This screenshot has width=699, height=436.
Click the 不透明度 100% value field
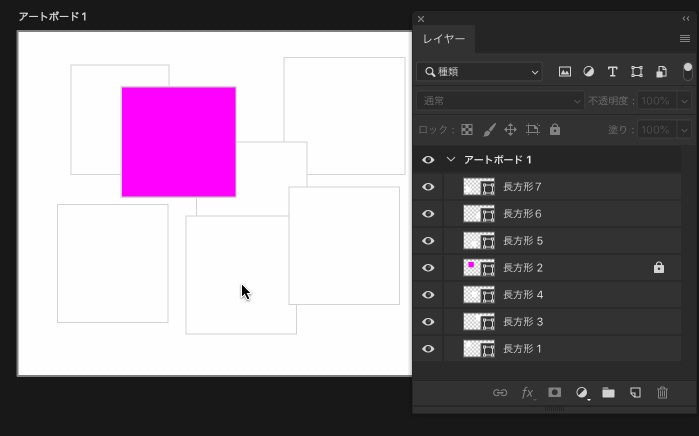[657, 101]
